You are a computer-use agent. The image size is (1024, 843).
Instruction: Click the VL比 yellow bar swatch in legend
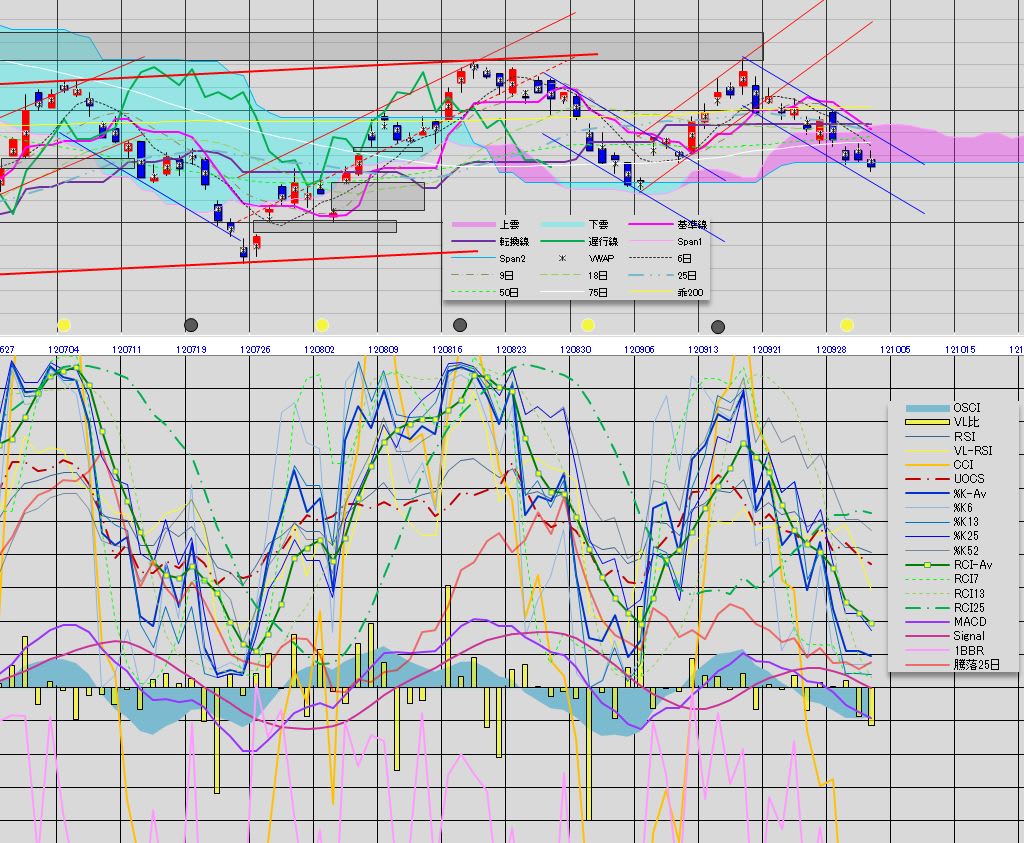(x=927, y=422)
